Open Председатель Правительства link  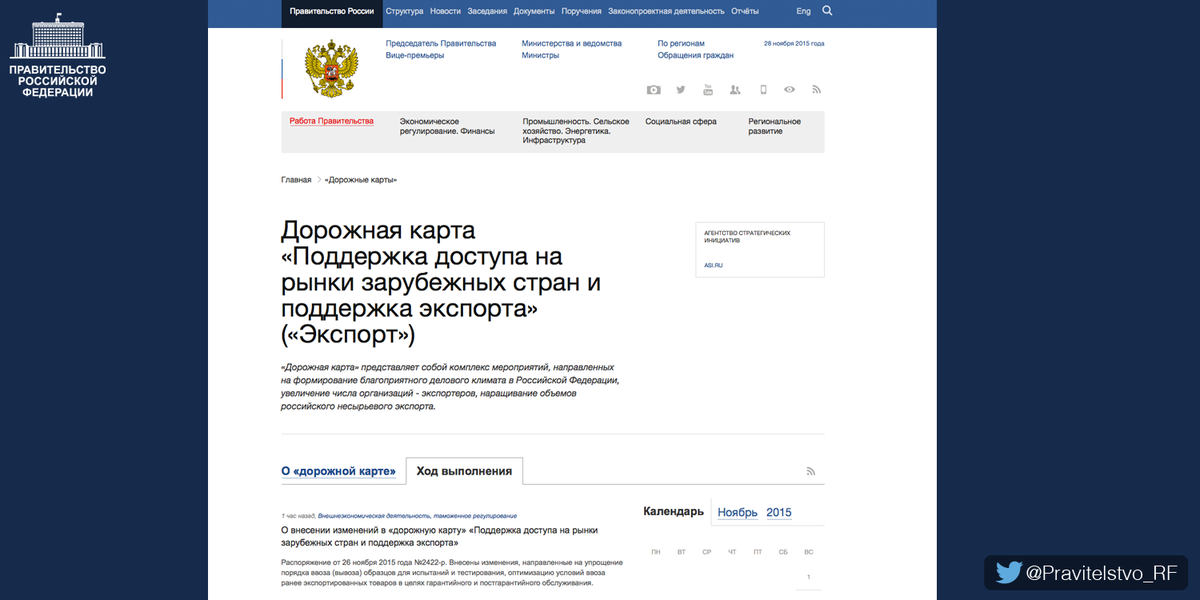[441, 43]
